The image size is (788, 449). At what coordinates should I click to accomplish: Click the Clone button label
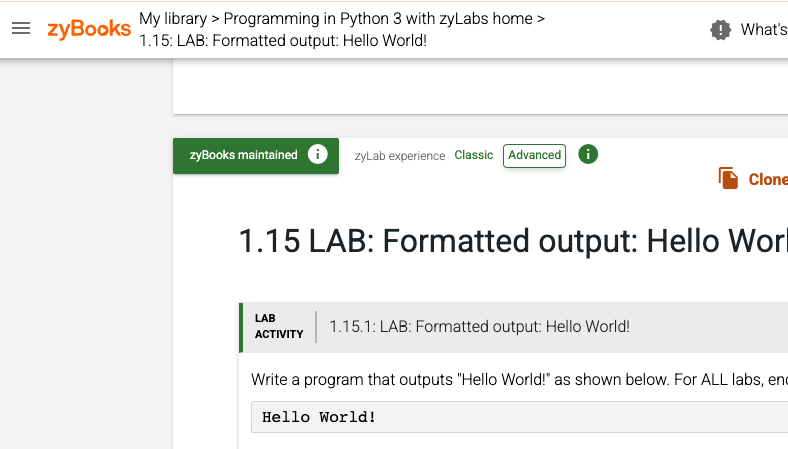(x=768, y=179)
